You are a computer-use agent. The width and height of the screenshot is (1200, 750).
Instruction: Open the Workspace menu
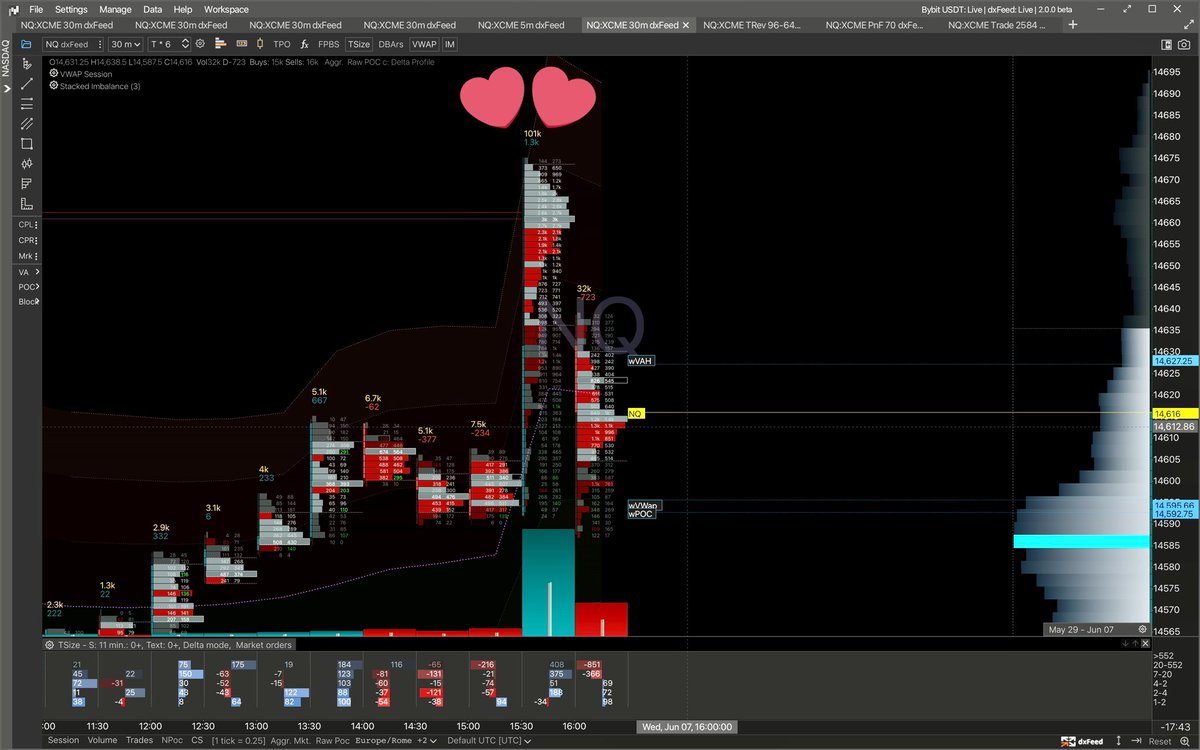pos(226,9)
